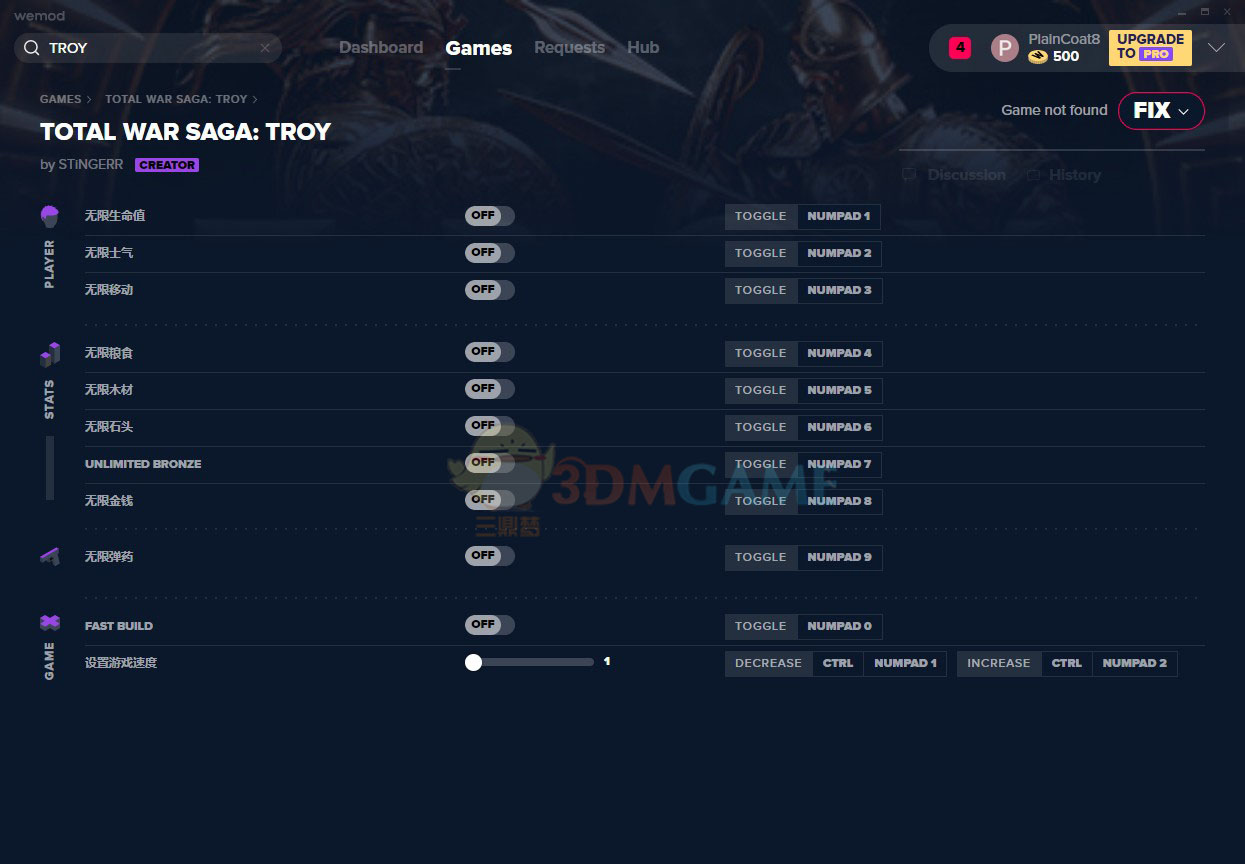
Task: Open the notifications badge showing 4
Action: (x=959, y=47)
